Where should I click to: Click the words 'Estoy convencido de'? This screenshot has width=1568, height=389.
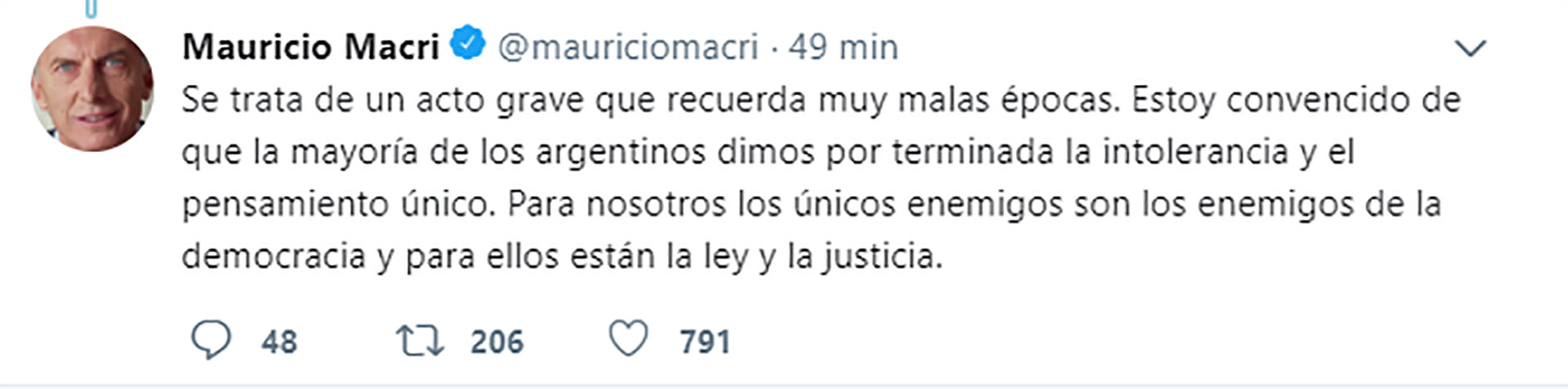1296,101
